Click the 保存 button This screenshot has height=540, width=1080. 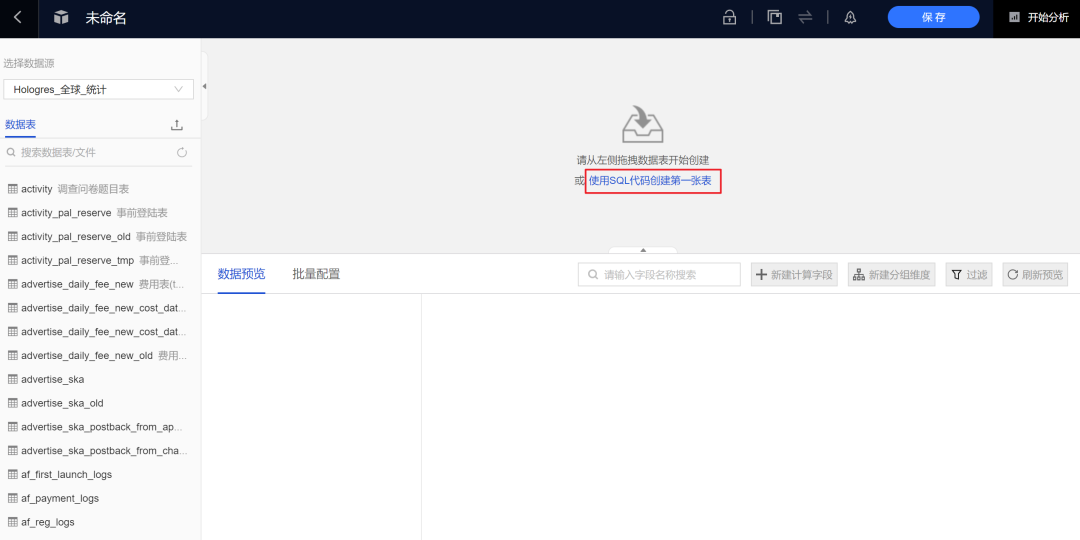click(933, 17)
